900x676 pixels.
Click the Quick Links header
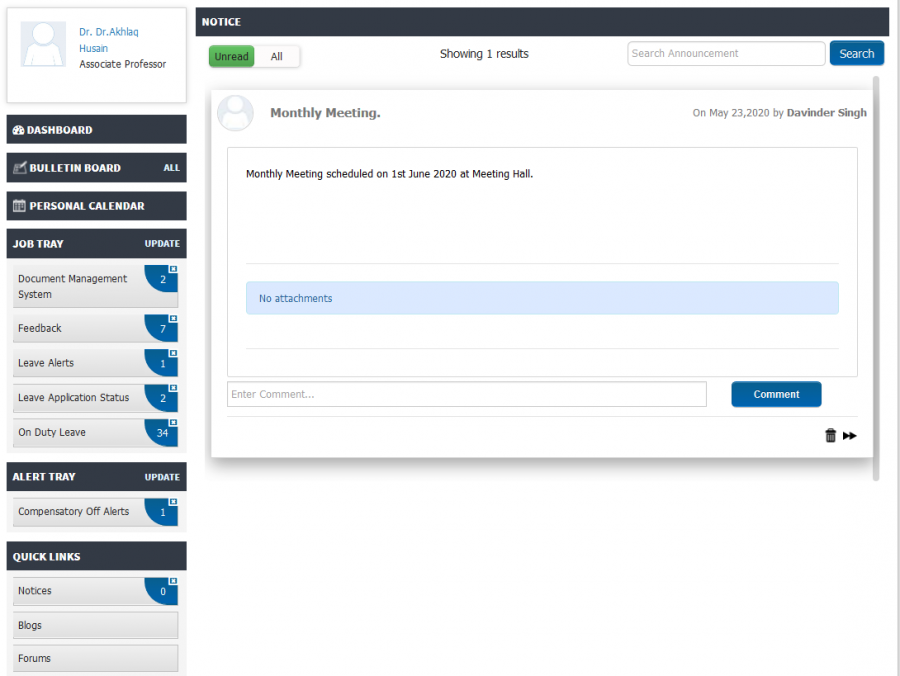(96, 556)
